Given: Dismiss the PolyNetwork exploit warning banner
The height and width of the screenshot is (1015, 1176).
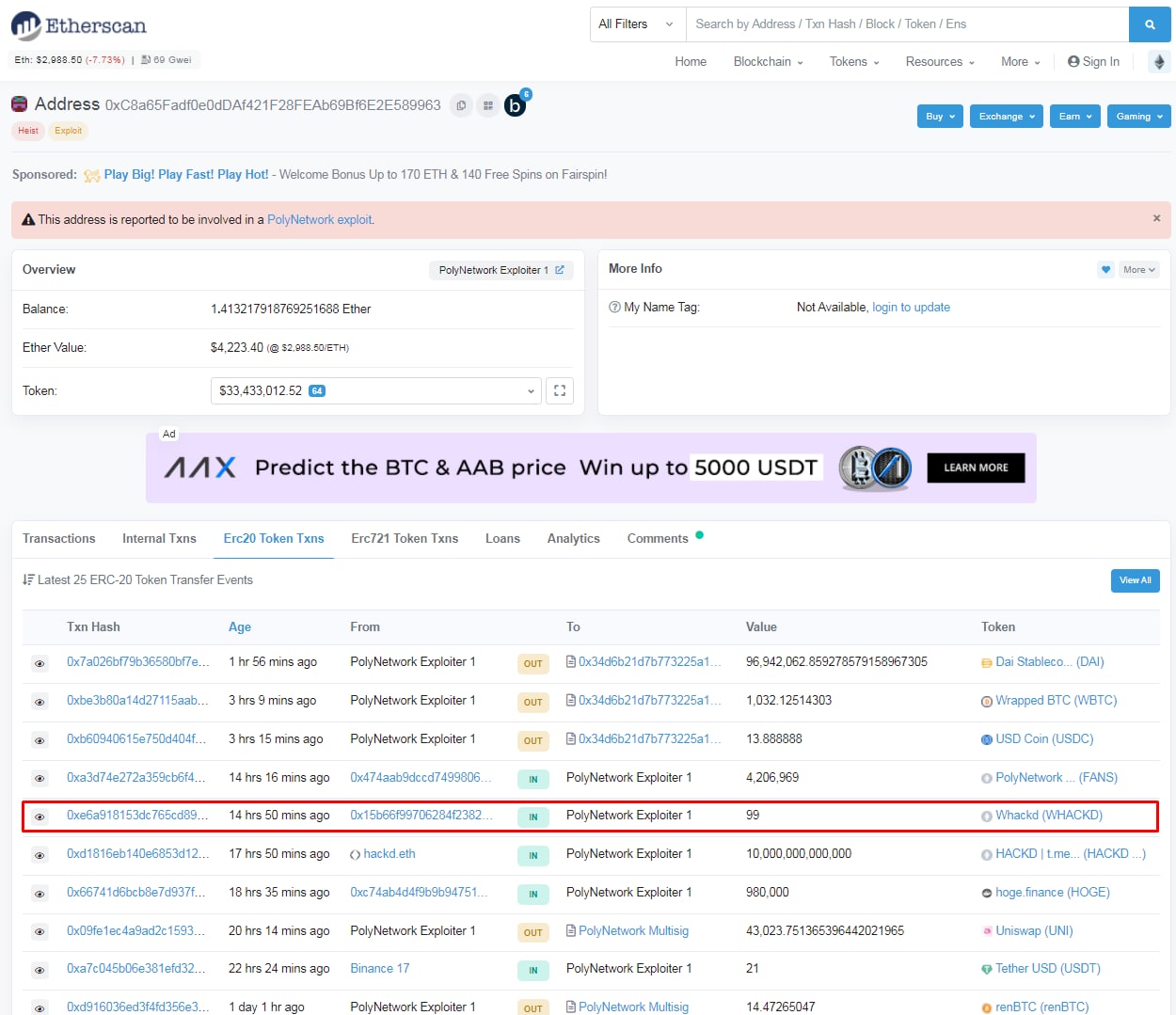Looking at the screenshot, I should coord(1156,218).
